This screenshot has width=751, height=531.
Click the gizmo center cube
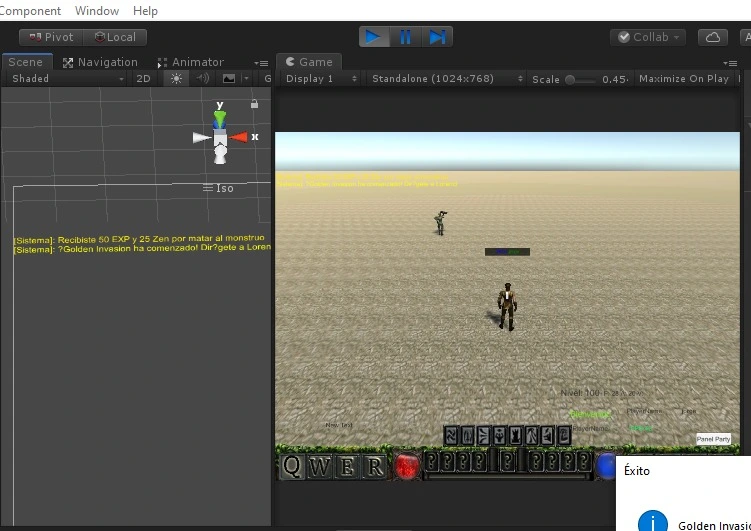220,138
